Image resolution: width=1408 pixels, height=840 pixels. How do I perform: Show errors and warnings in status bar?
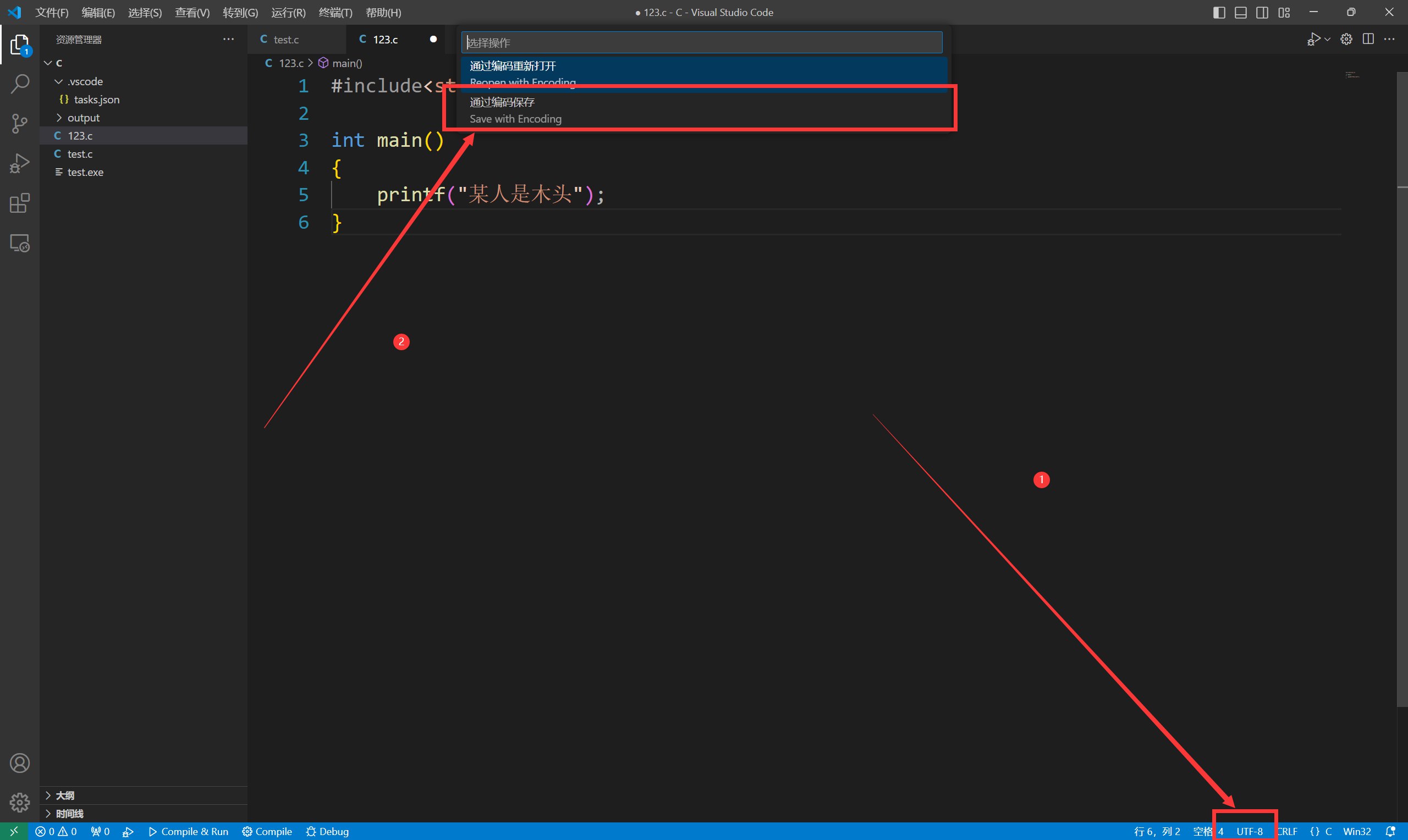pos(56,831)
